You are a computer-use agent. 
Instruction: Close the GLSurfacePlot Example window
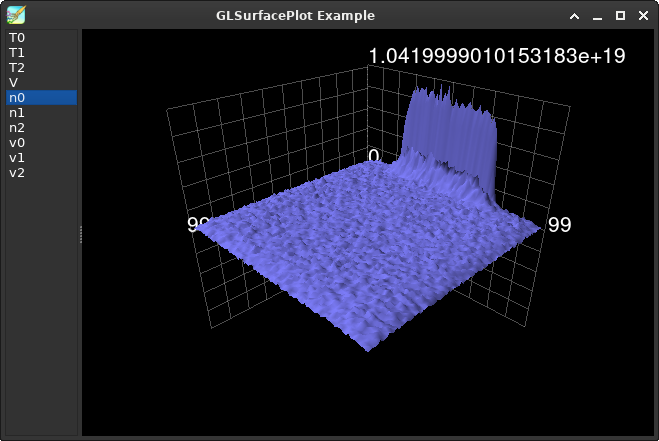click(643, 16)
